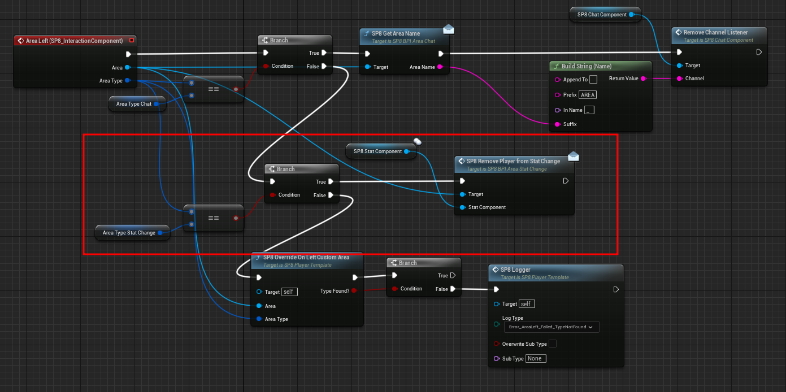786x392 pixels.
Task: Click Condition pin of Branch feeding SP8 Remove Player
Action: point(272,195)
